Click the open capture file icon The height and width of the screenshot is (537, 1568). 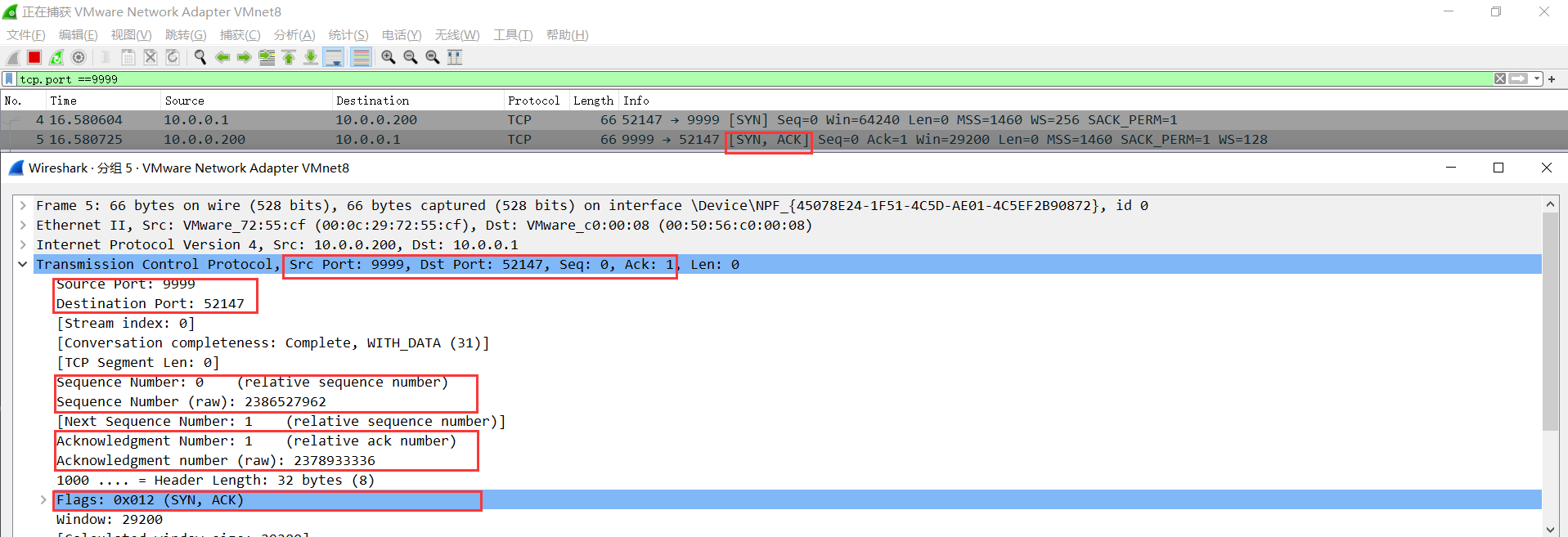click(x=106, y=57)
